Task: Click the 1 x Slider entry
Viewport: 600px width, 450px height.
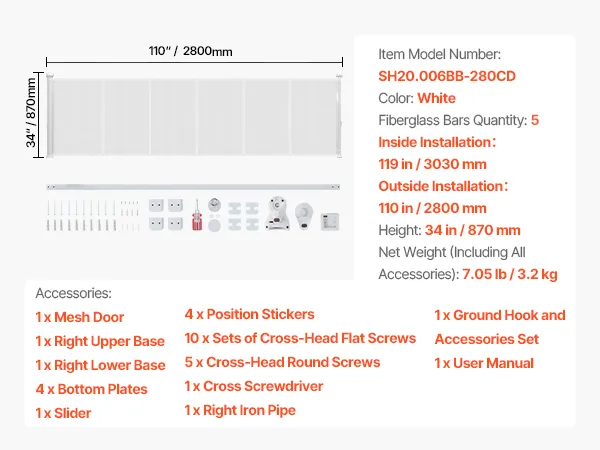Action: click(63, 413)
